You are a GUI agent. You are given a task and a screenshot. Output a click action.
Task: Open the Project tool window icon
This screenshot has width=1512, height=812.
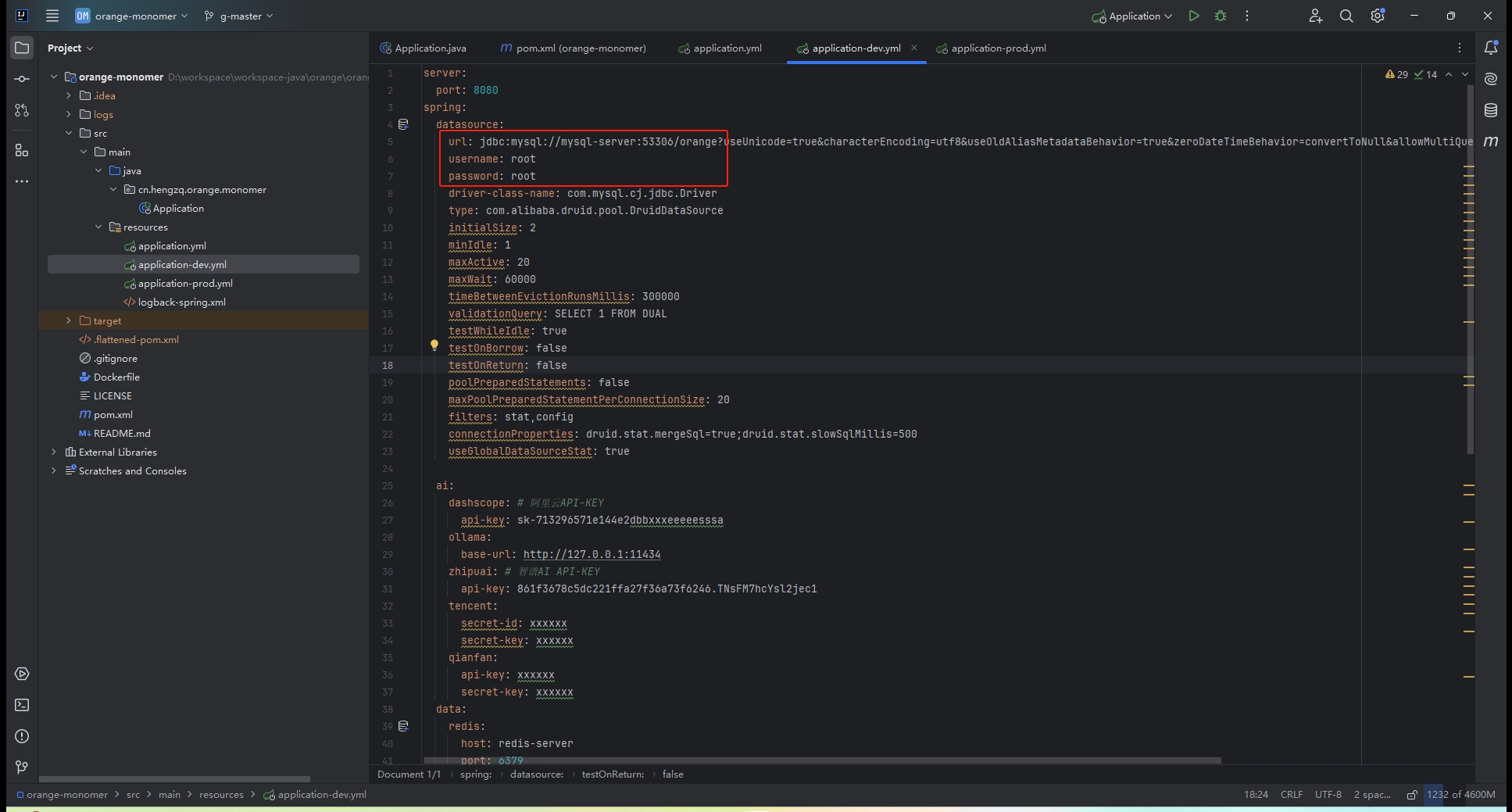click(x=22, y=48)
